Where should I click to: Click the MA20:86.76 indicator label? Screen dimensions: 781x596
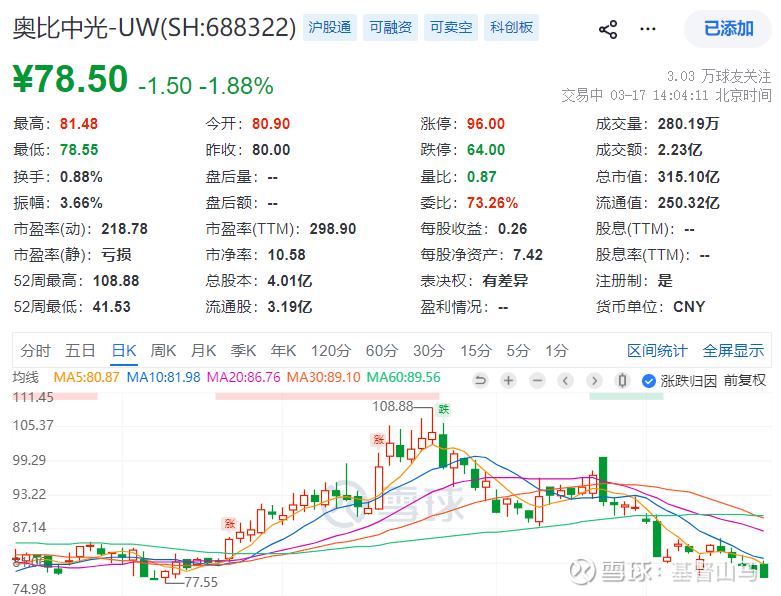tap(244, 377)
